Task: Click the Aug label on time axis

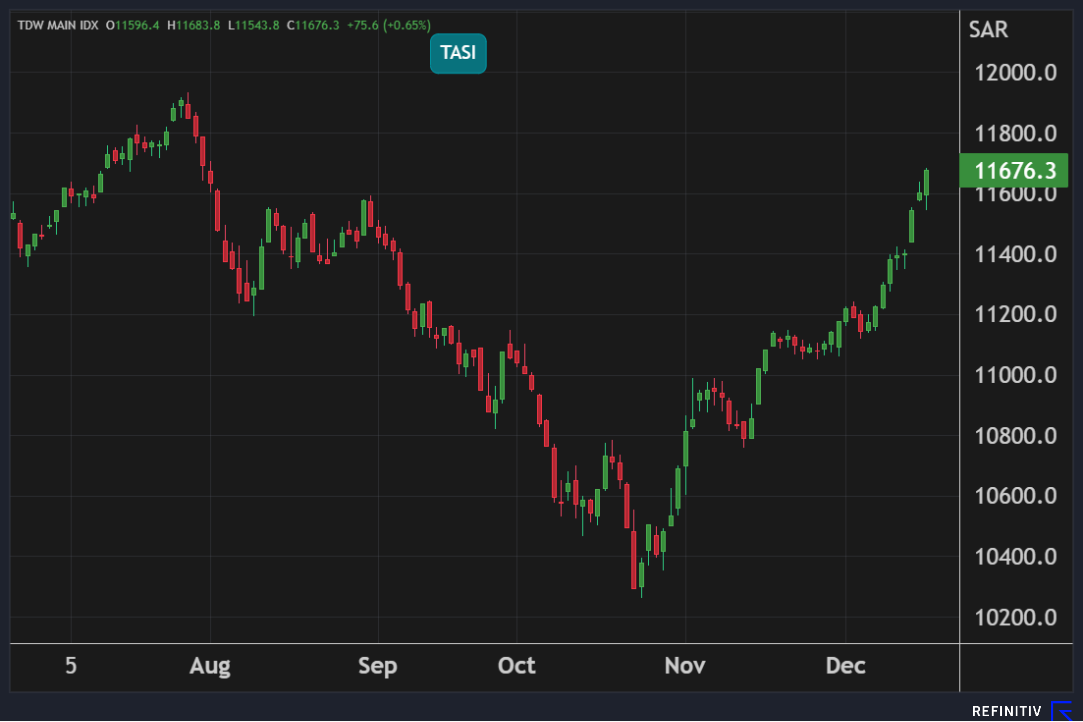Action: pyautogui.click(x=210, y=666)
